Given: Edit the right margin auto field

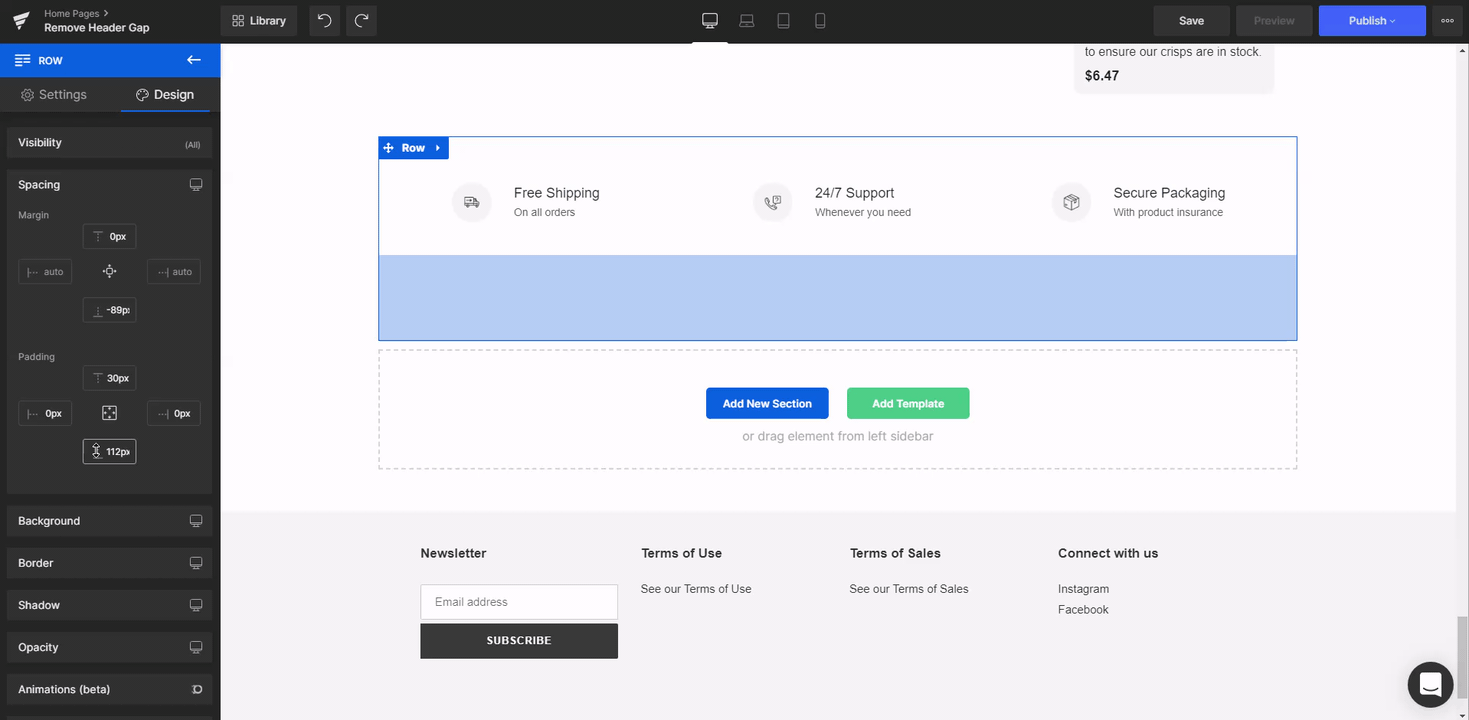Looking at the screenshot, I should coord(174,272).
